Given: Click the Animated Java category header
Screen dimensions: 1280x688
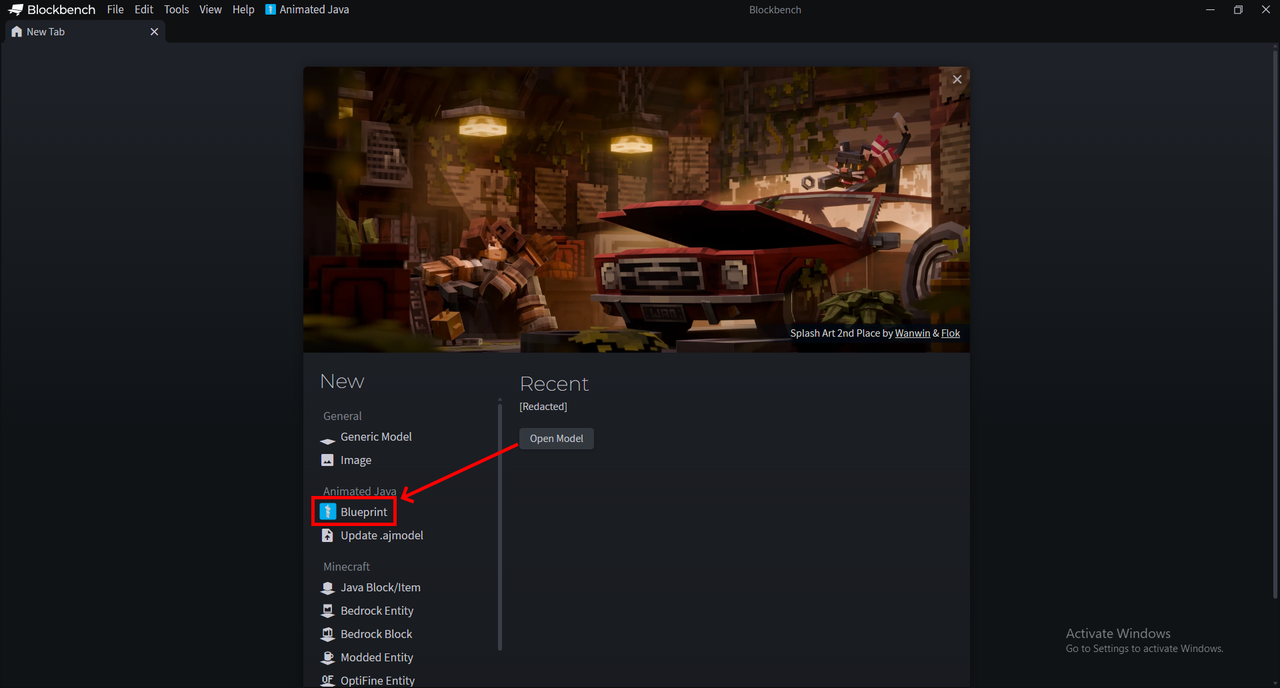Looking at the screenshot, I should click(360, 492).
